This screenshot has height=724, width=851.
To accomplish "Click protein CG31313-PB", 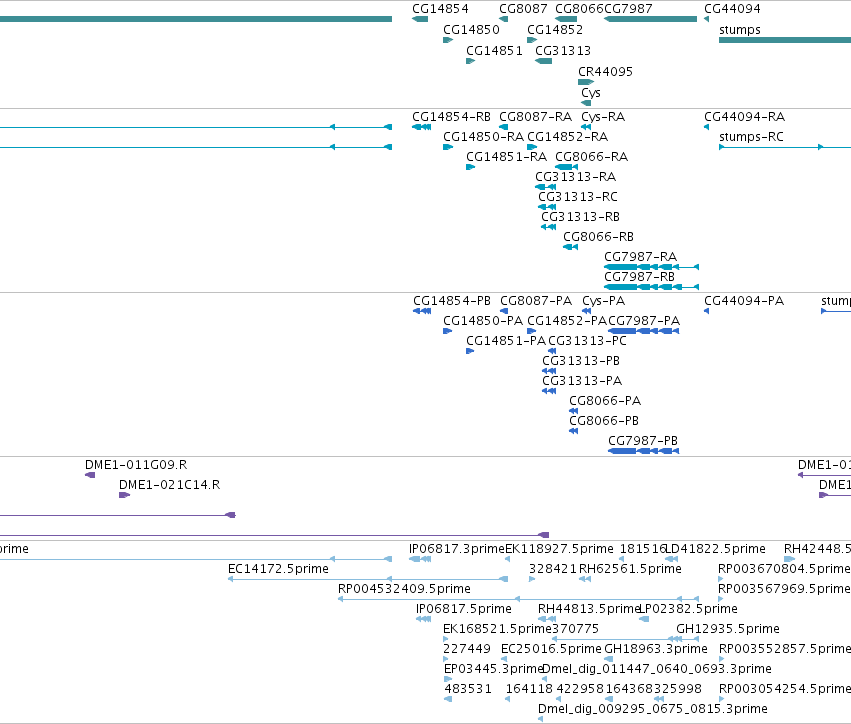I will point(549,371).
